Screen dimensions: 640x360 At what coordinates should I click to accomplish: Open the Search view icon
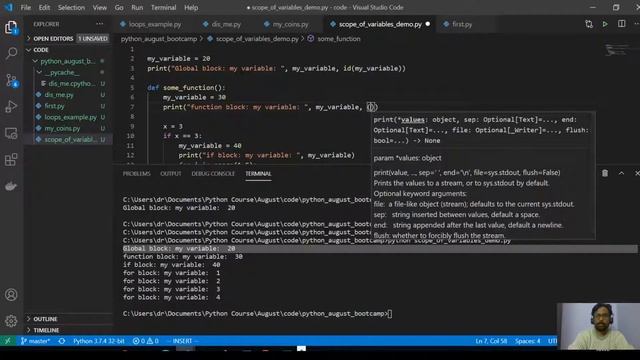pyautogui.click(x=11, y=53)
